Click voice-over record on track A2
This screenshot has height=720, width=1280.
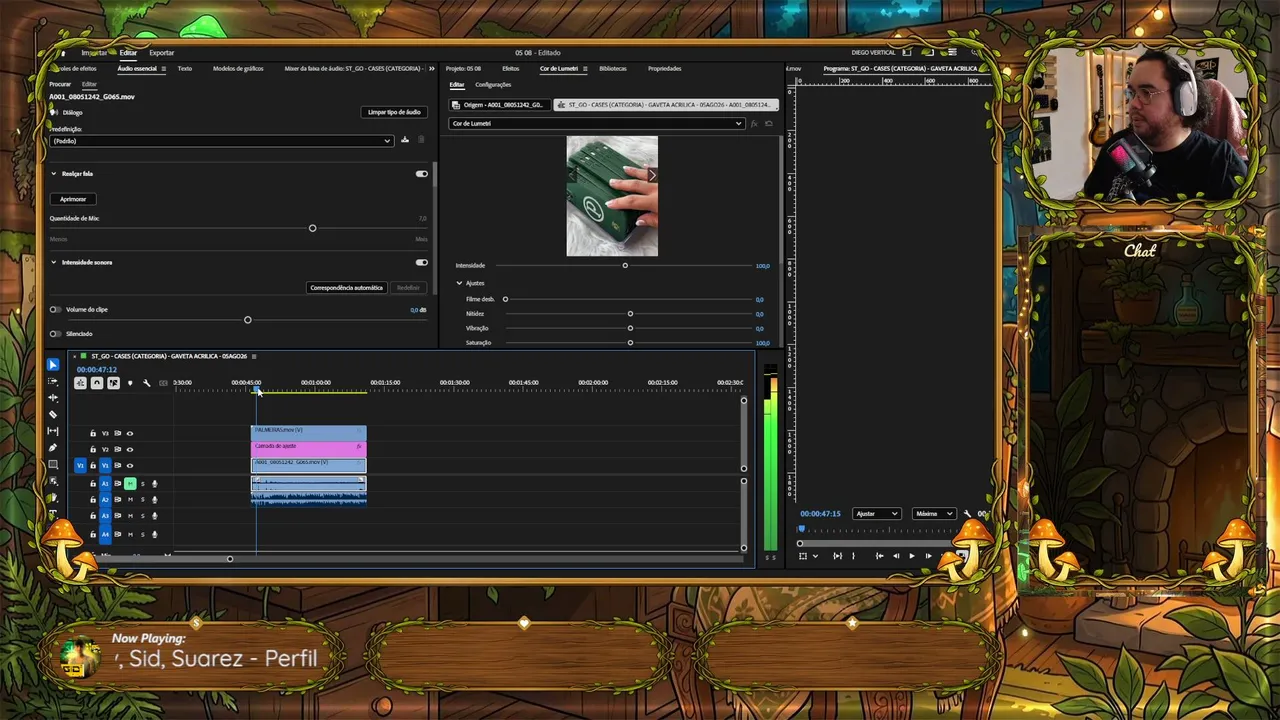pos(154,500)
